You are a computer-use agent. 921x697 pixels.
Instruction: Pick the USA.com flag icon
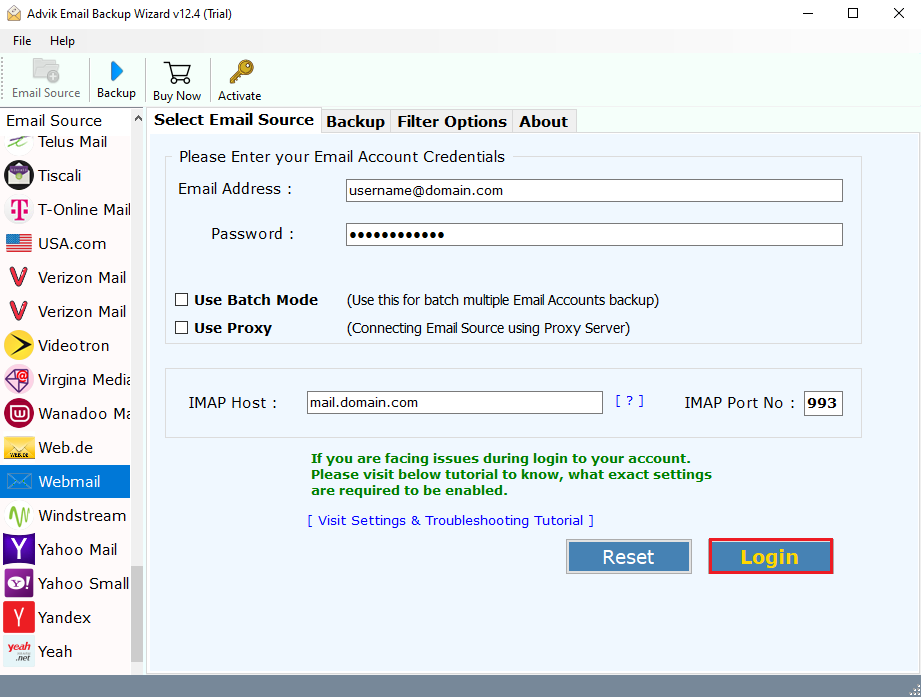tap(19, 243)
